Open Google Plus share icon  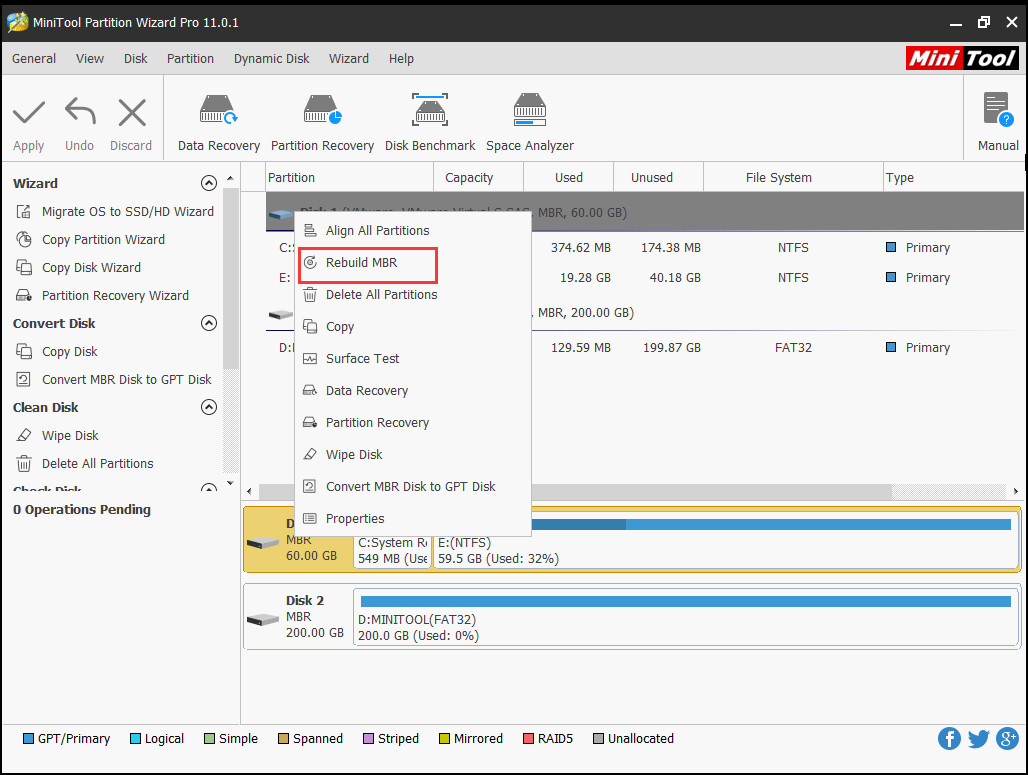1007,738
